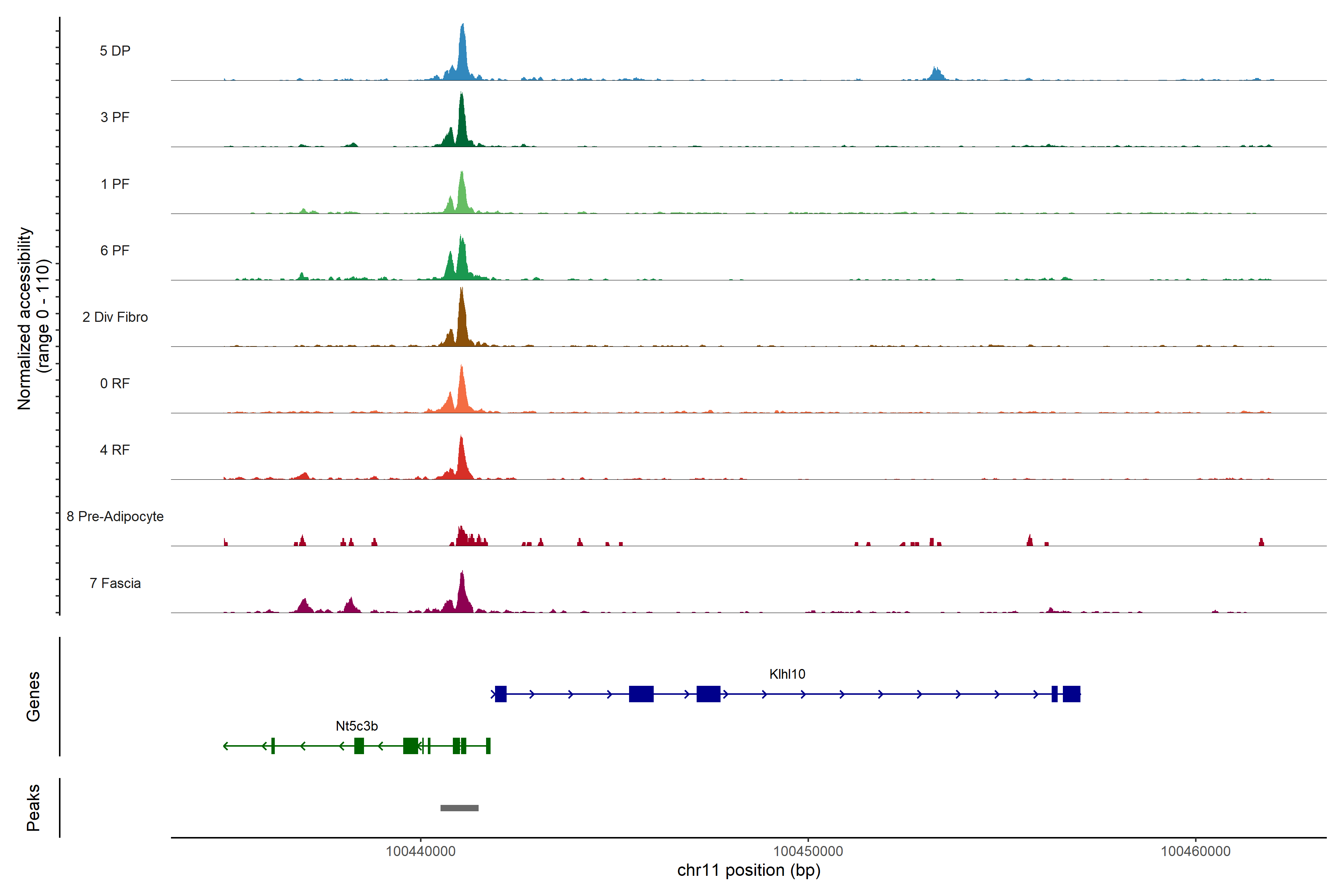The image size is (1344, 896).
Task: Click the small 5 DP peak over Klhl10
Action: (x=936, y=75)
